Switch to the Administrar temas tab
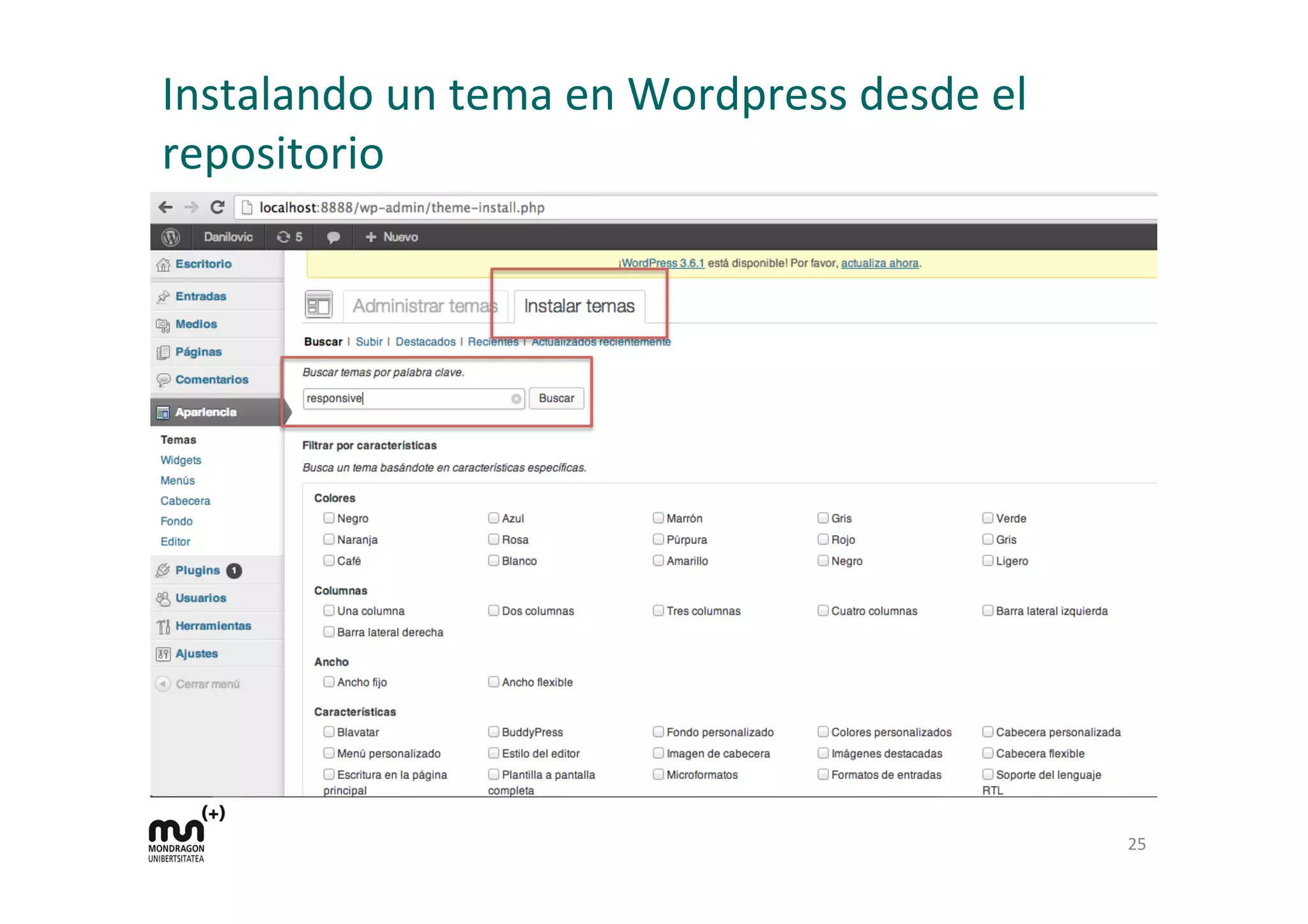Viewport: 1308px width, 924px height. coord(425,306)
